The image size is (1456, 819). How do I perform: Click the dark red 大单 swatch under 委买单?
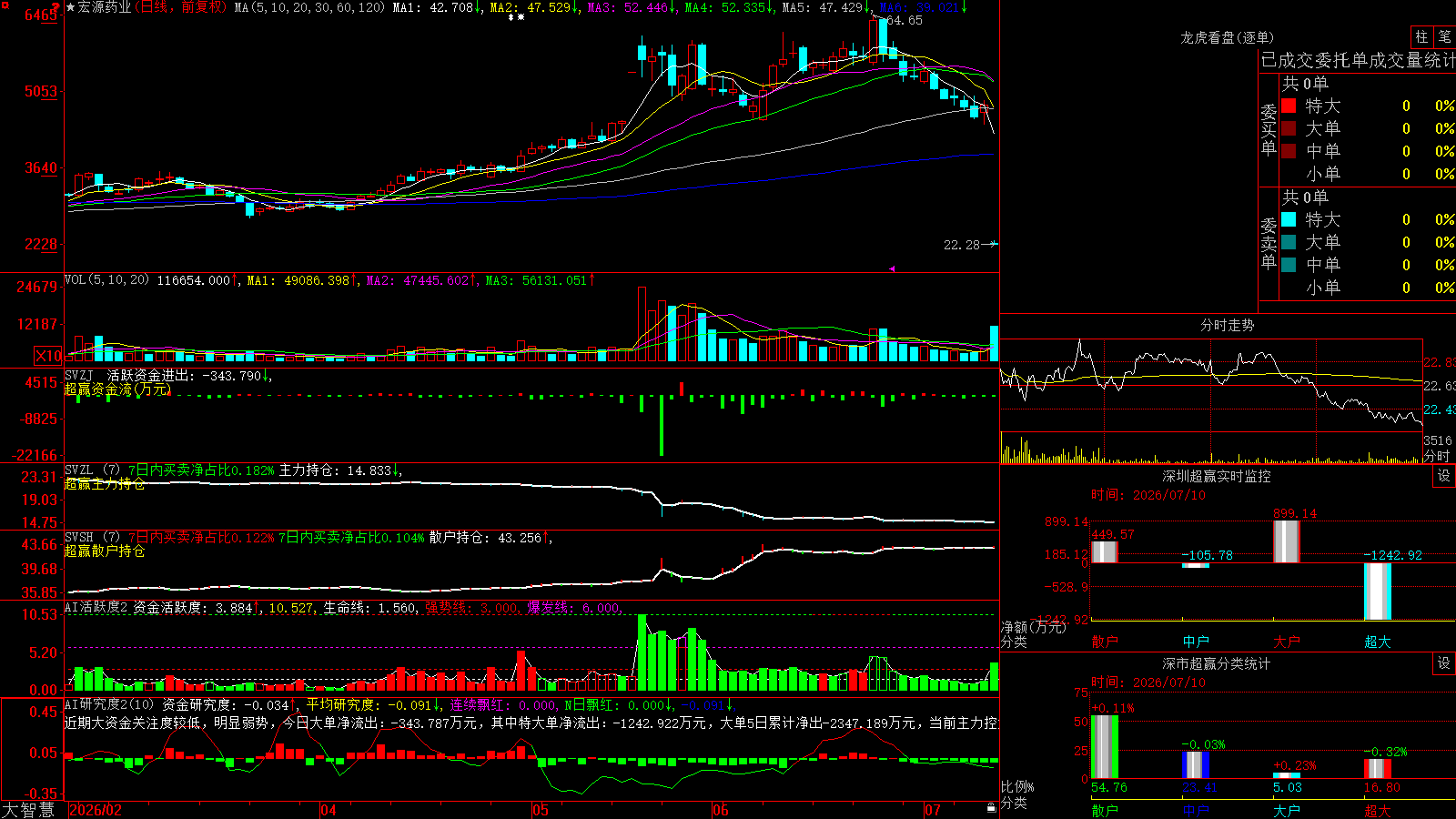pos(1289,128)
